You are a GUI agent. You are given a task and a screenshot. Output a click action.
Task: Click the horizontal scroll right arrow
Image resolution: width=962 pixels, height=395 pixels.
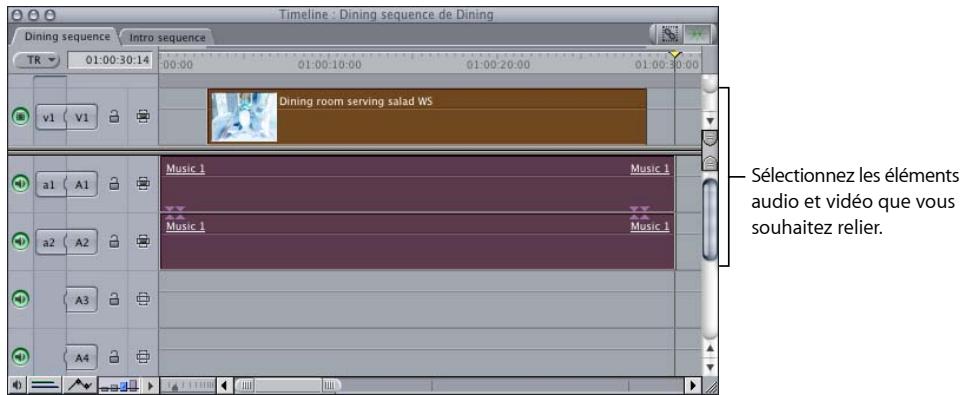[693, 385]
